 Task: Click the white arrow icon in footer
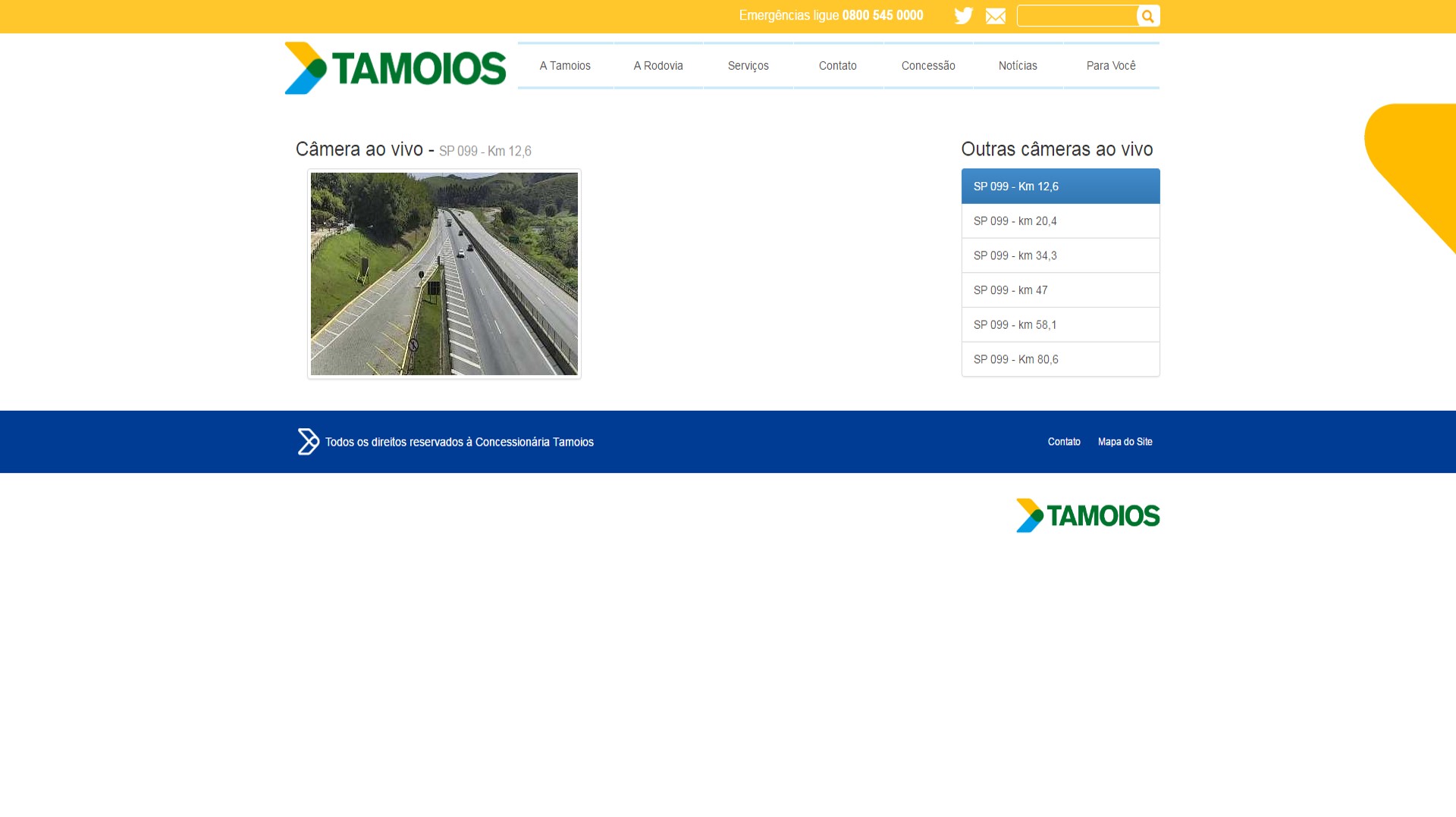[308, 442]
